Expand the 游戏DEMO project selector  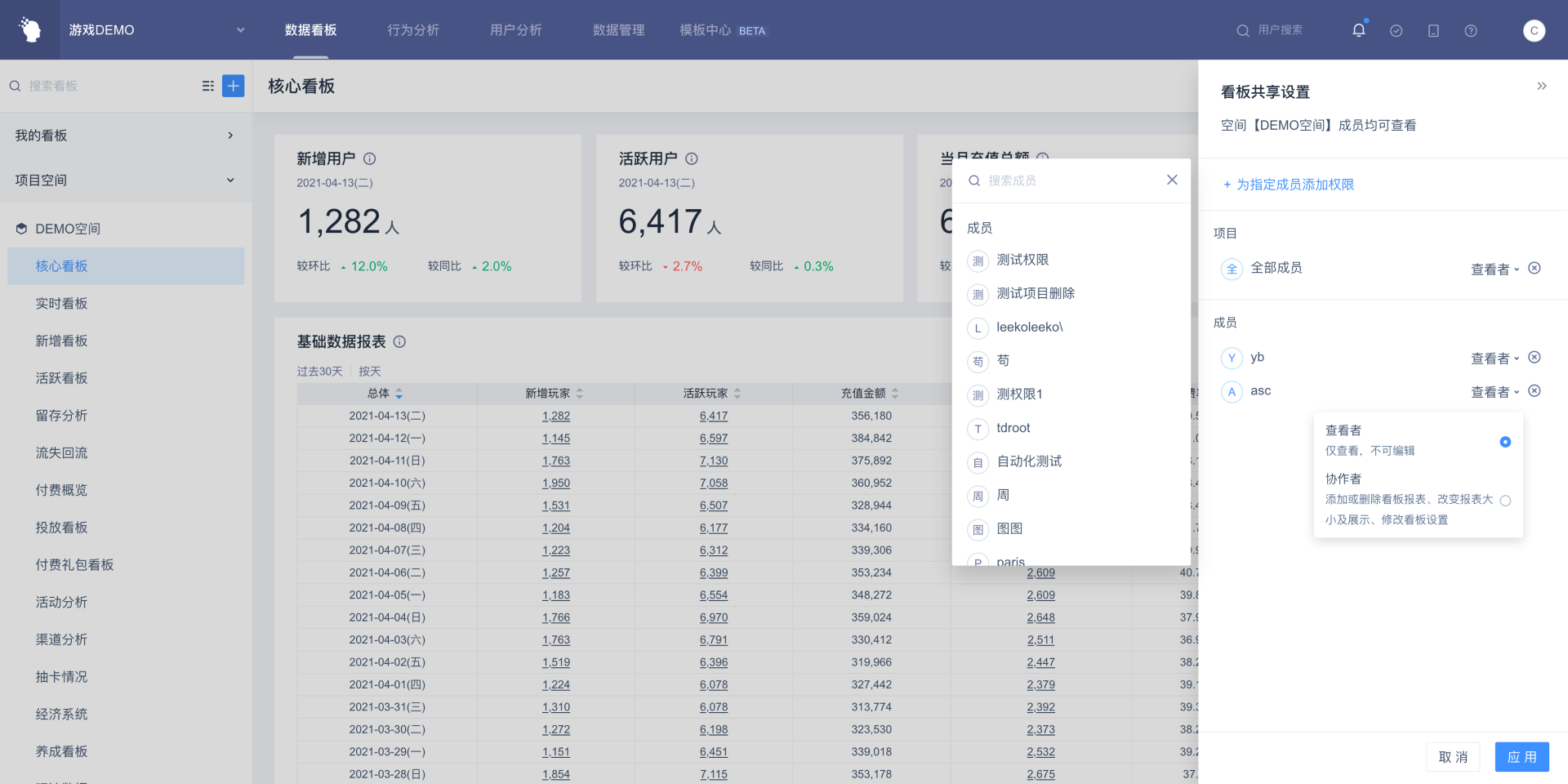[240, 30]
